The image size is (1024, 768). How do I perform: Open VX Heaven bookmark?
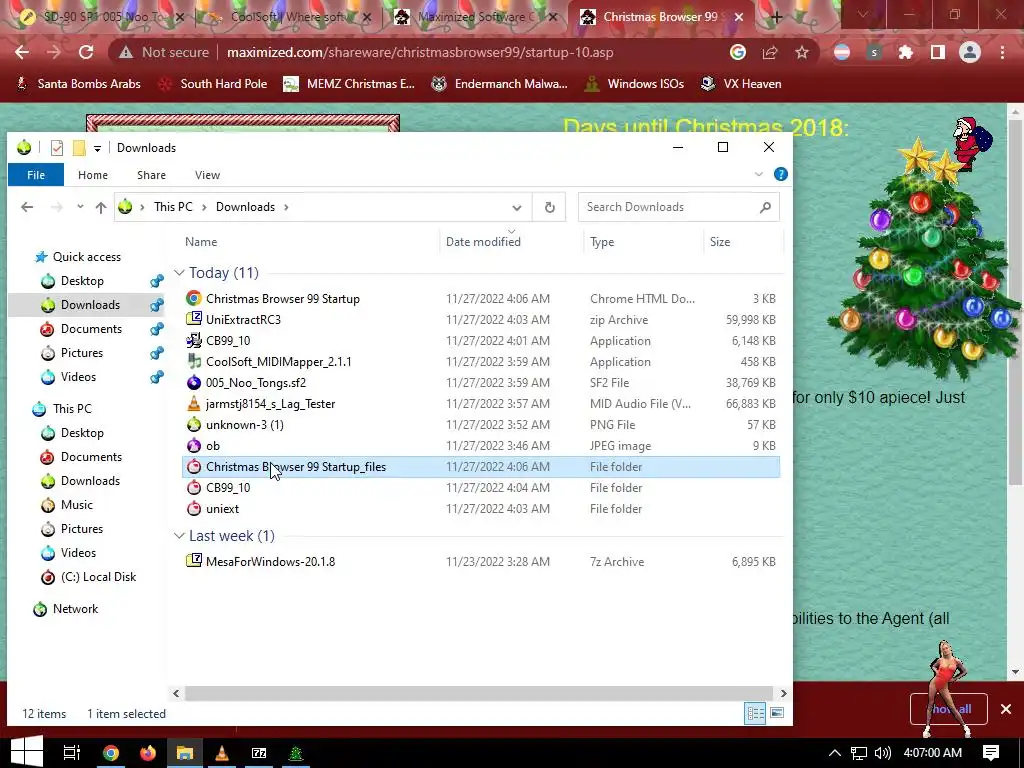(x=741, y=84)
